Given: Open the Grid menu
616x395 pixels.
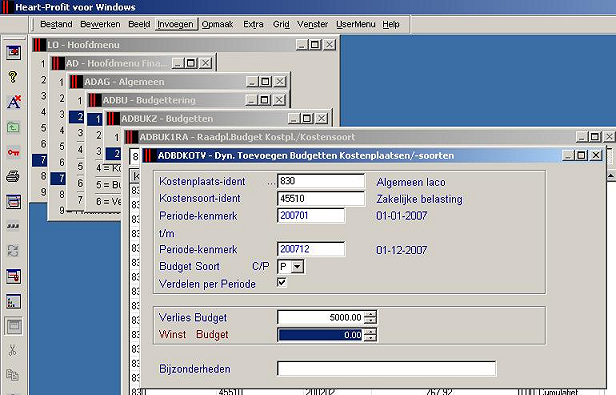Looking at the screenshot, I should tap(281, 24).
